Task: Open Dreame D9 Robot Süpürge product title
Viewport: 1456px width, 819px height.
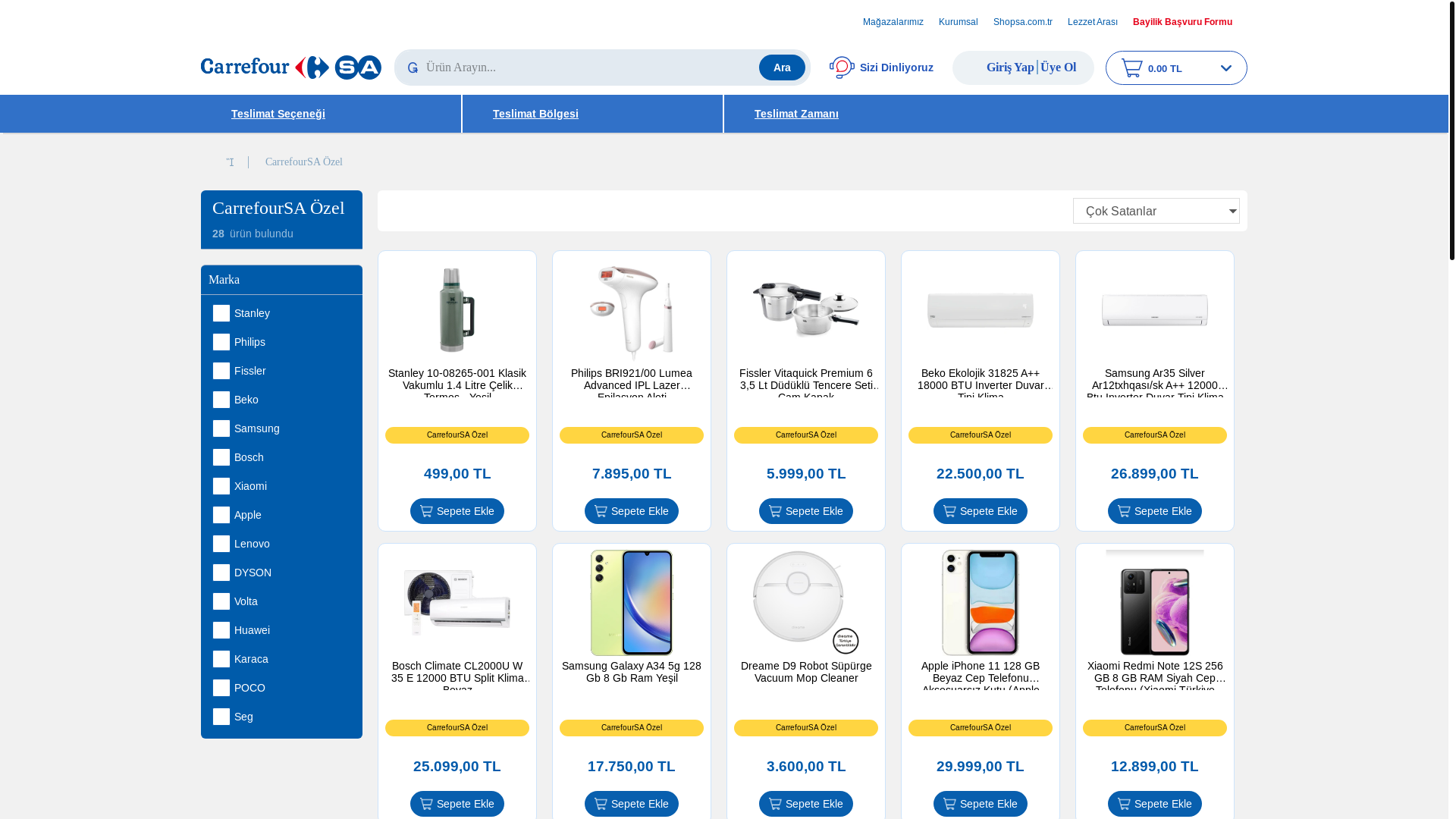Action: (x=806, y=672)
